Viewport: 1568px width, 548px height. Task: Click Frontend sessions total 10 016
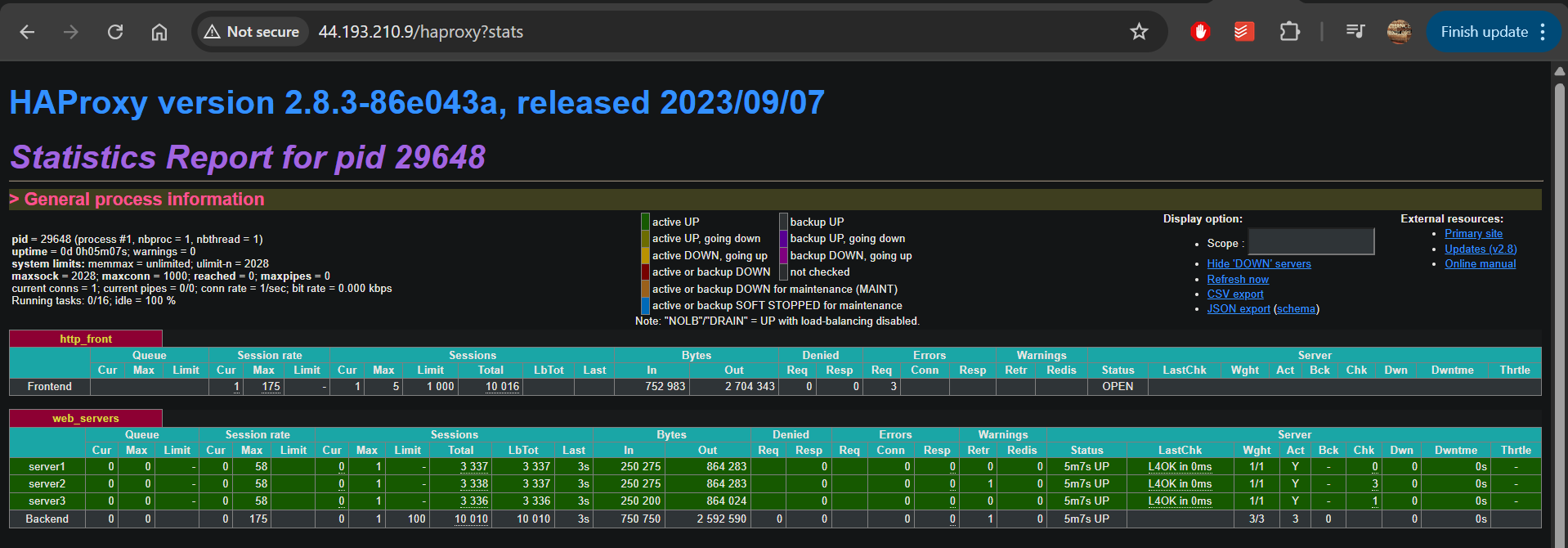click(x=502, y=386)
